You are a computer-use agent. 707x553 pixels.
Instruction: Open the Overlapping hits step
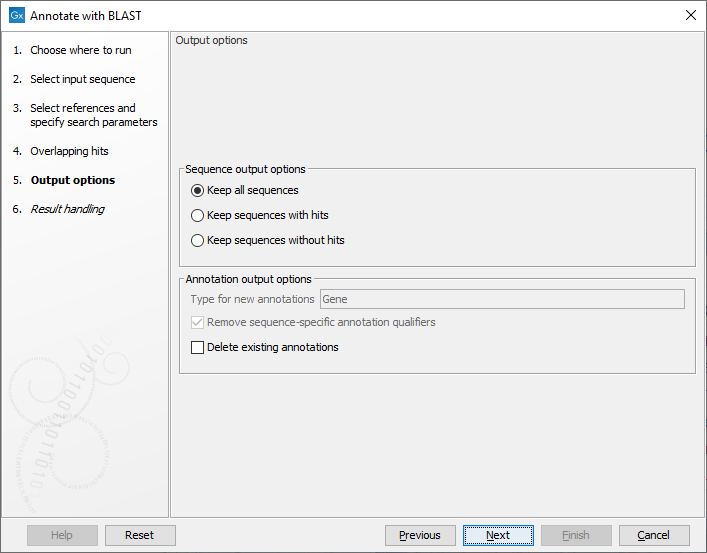(69, 151)
